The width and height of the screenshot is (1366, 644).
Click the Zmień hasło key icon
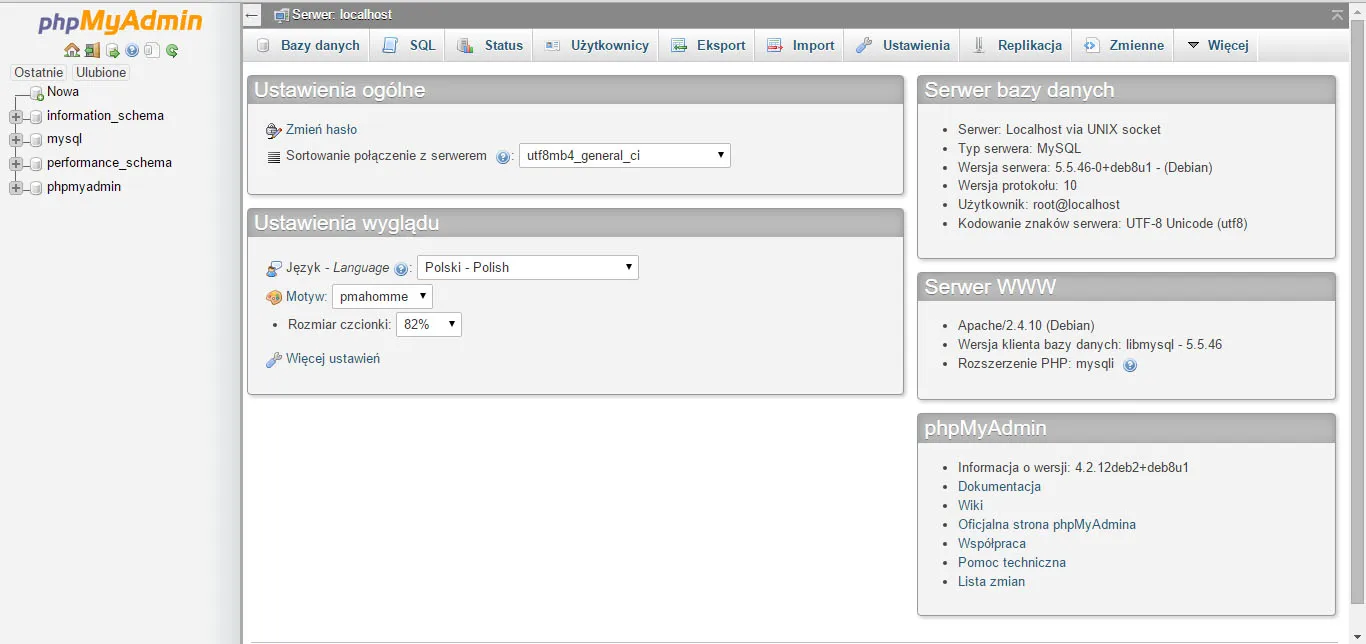274,130
